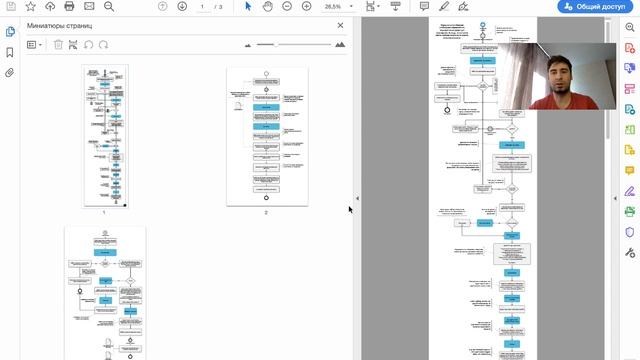640x360 pixels.
Task: Select page 2 thumbnail
Action: click(267, 137)
